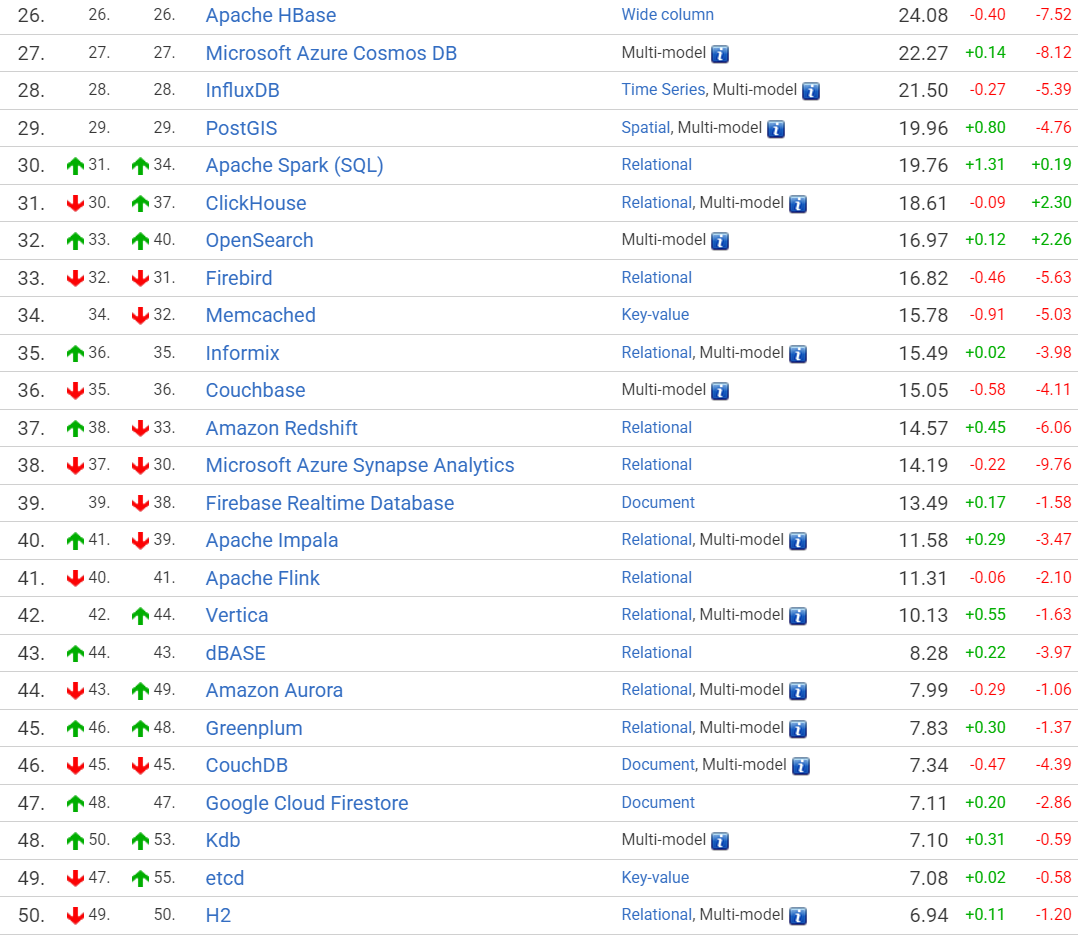Open Apache HBase database page

[271, 15]
